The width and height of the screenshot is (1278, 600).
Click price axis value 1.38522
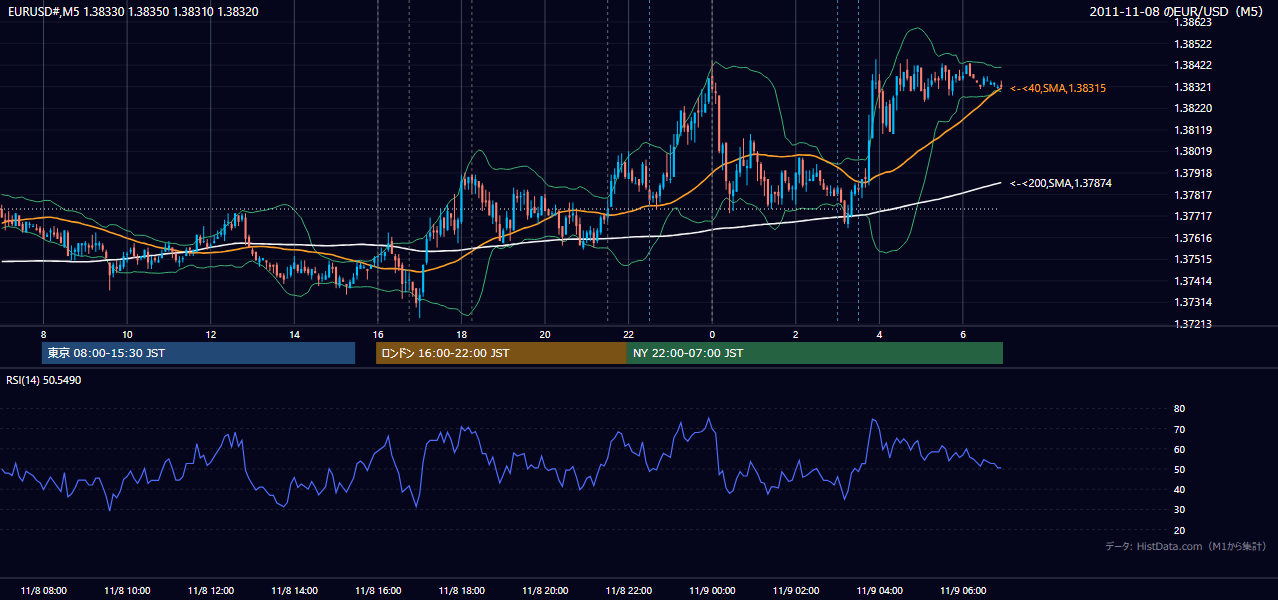pyautogui.click(x=1192, y=44)
